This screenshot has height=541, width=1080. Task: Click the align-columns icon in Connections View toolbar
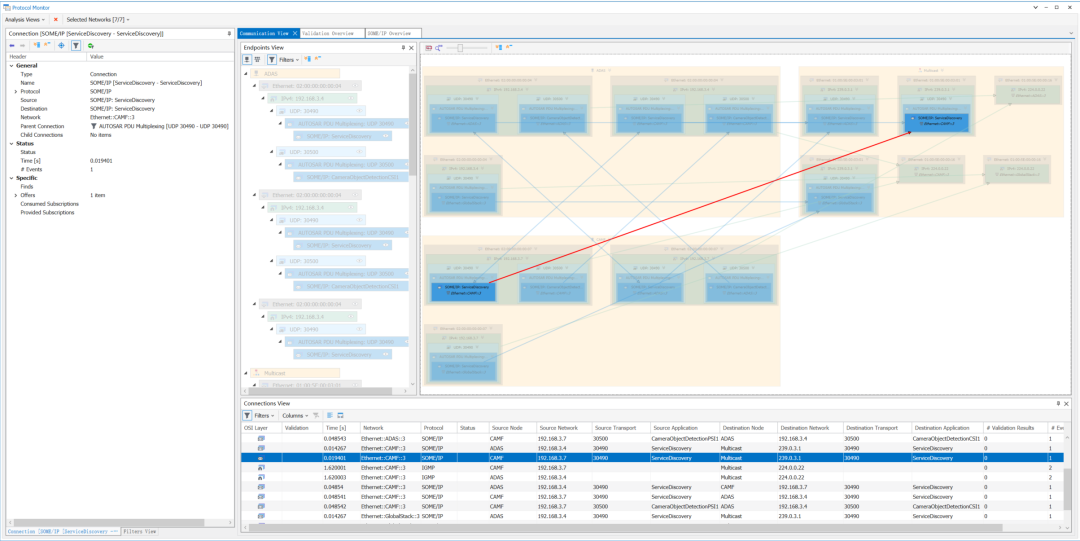330,416
